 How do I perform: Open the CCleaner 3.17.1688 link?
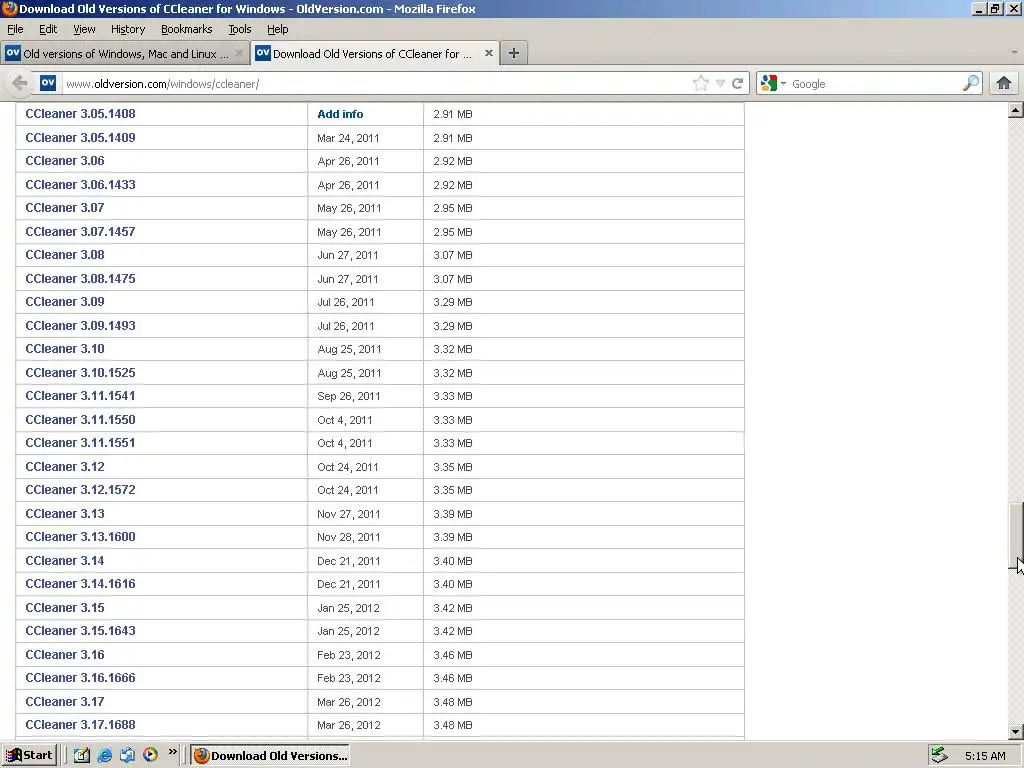pyautogui.click(x=80, y=725)
